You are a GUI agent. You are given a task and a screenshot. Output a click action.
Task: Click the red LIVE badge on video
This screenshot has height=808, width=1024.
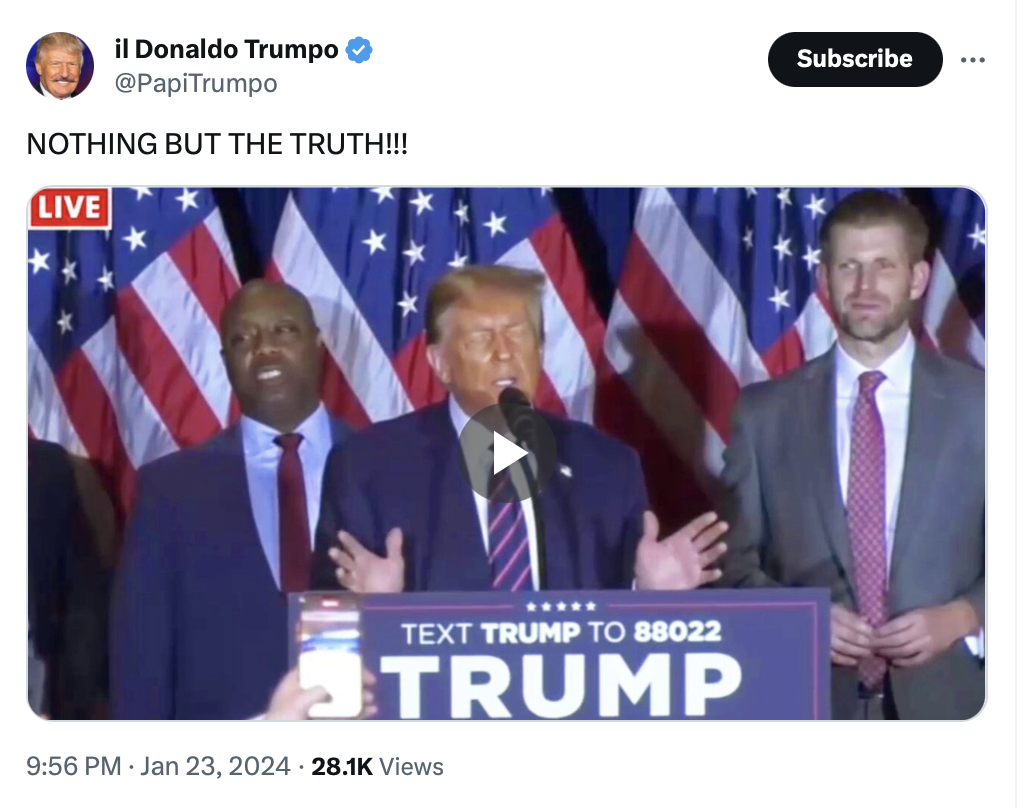(x=69, y=208)
